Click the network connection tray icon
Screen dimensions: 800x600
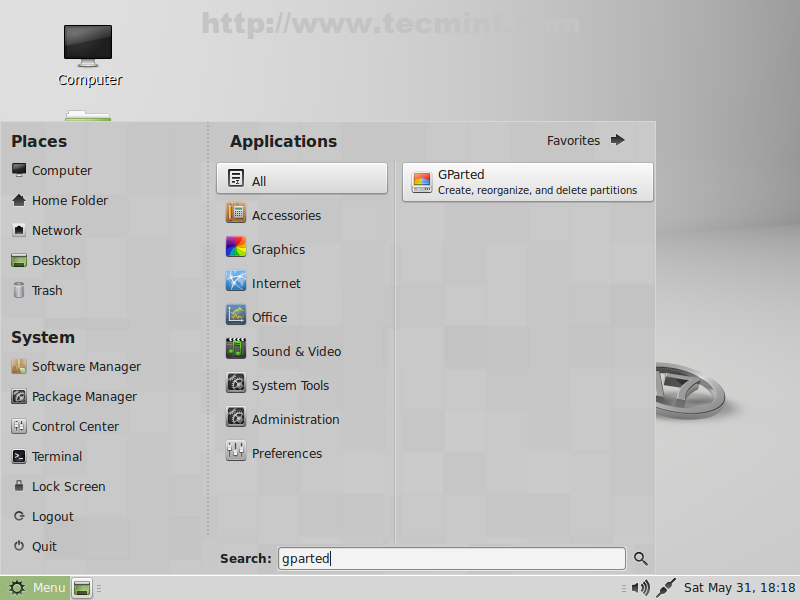(666, 588)
